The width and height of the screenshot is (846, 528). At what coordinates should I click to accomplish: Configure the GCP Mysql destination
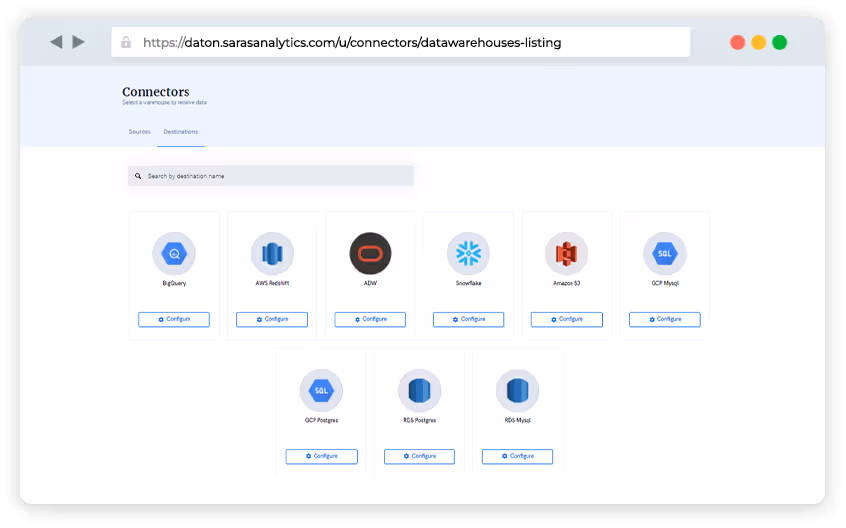(665, 319)
